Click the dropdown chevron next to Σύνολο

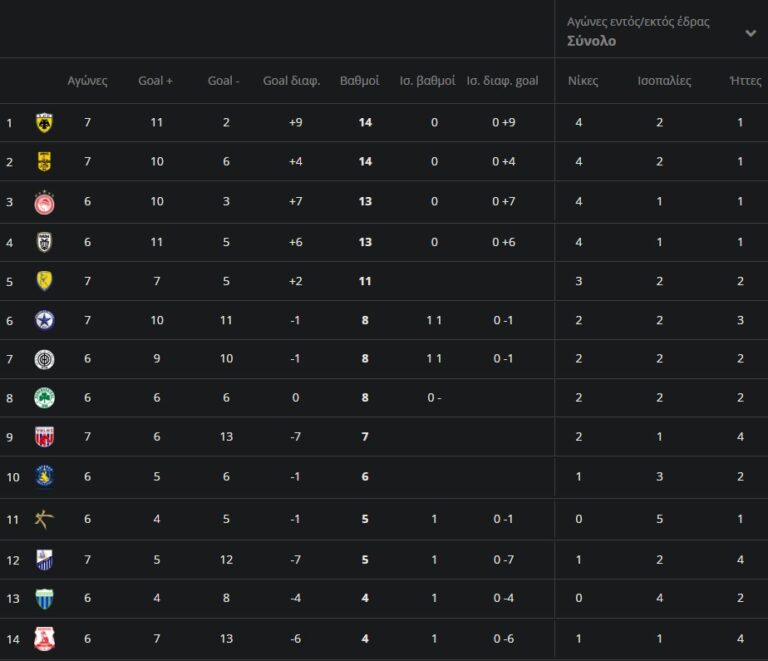click(x=750, y=33)
